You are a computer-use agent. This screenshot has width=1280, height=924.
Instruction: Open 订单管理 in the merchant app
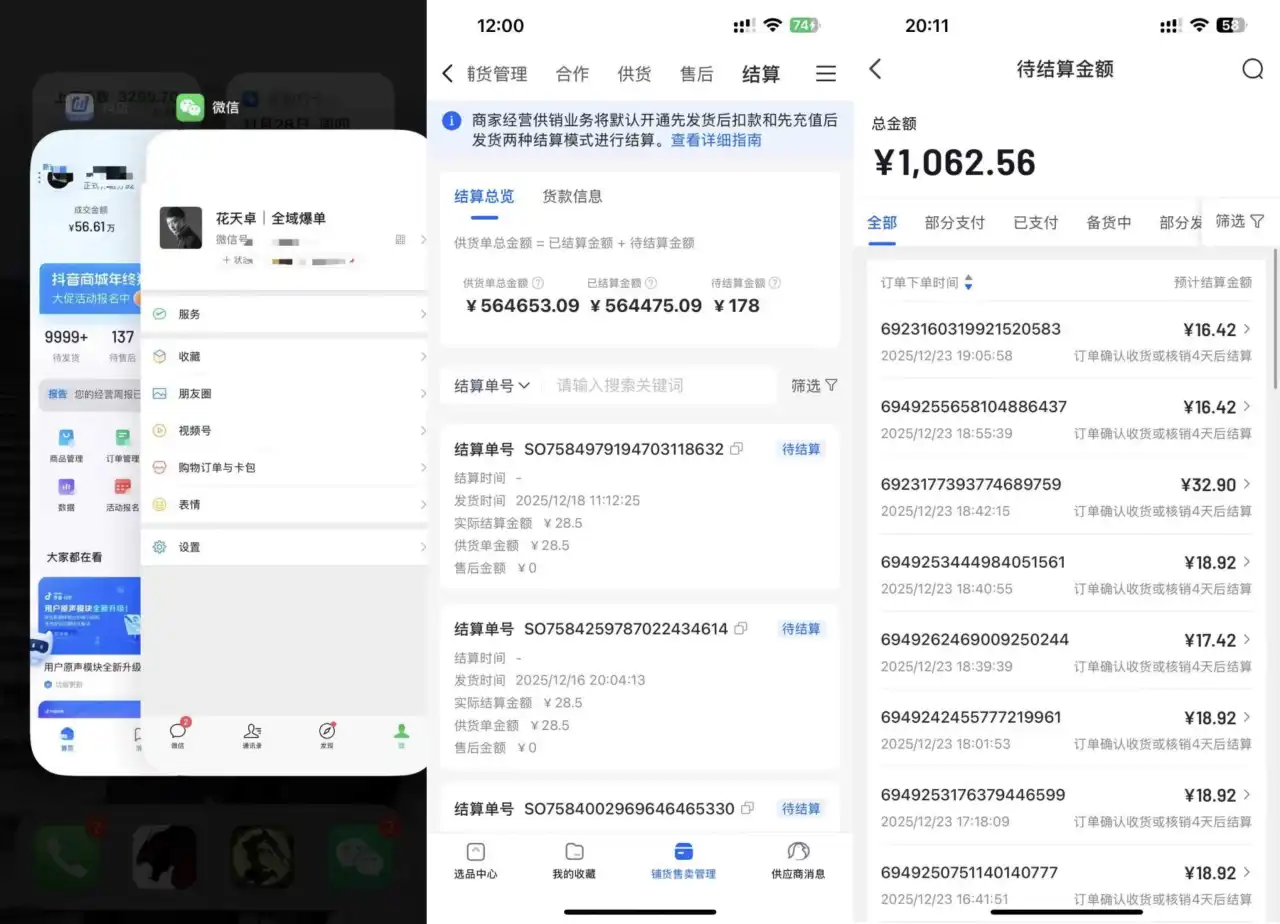click(122, 446)
